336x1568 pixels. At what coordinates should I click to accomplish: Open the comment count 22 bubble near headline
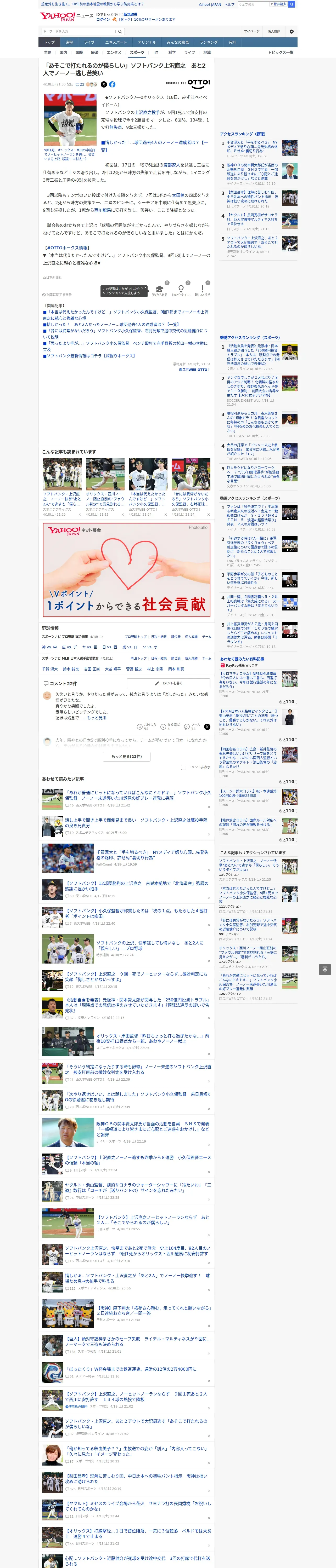click(80, 85)
